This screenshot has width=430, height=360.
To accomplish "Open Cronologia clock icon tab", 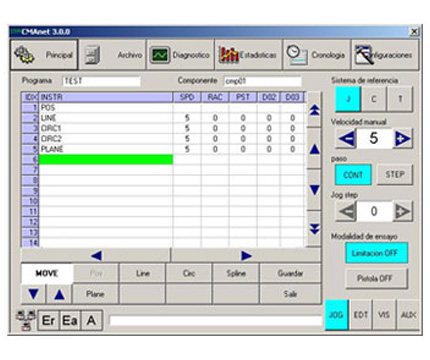I will click(x=316, y=55).
